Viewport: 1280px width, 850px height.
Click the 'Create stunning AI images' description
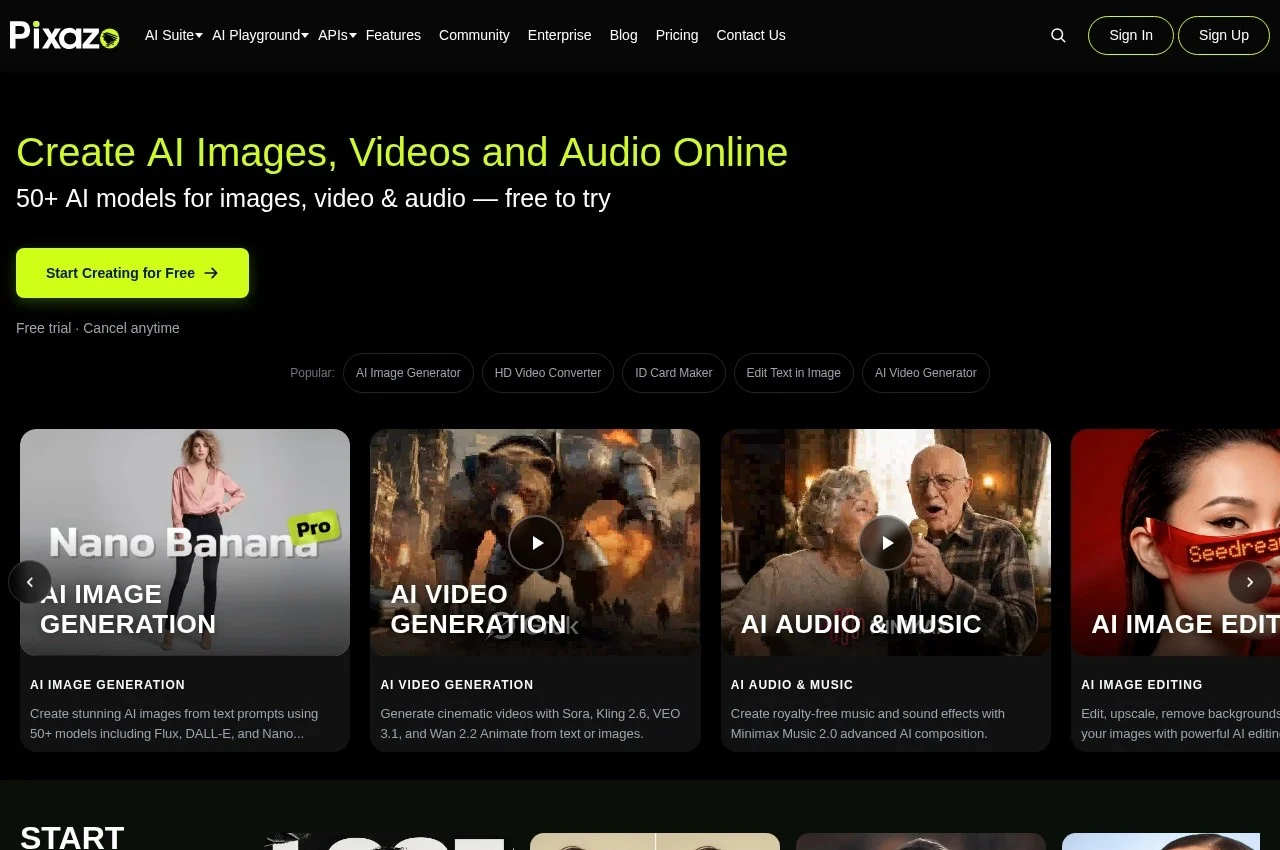click(174, 724)
